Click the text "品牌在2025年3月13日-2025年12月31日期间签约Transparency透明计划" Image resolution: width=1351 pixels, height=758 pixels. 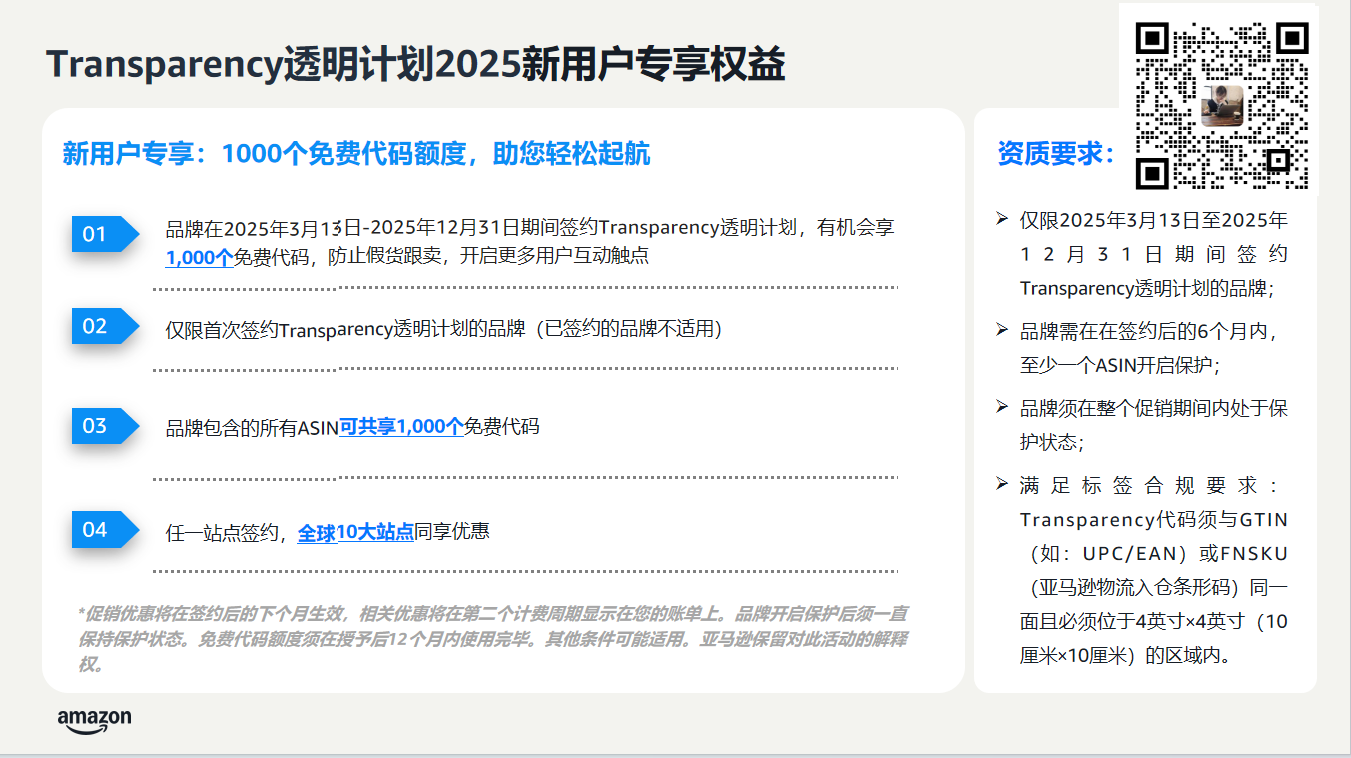tap(482, 228)
